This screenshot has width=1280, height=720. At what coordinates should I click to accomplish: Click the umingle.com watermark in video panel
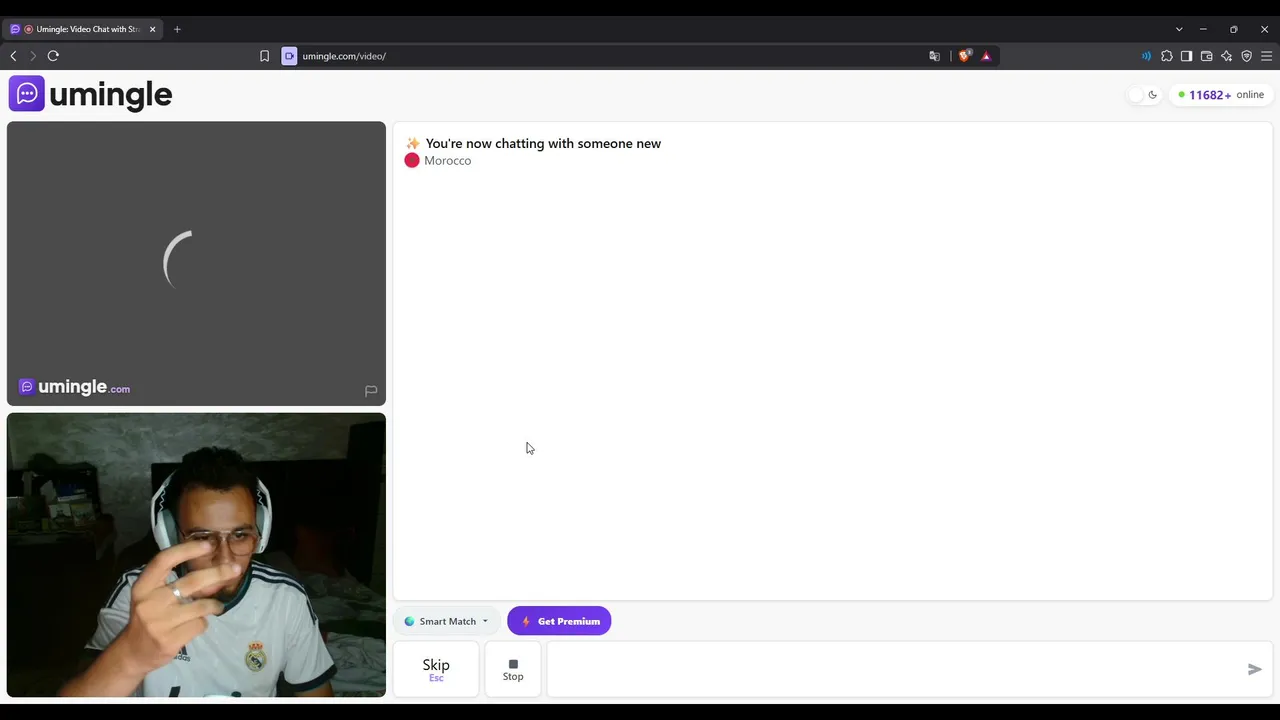click(75, 387)
